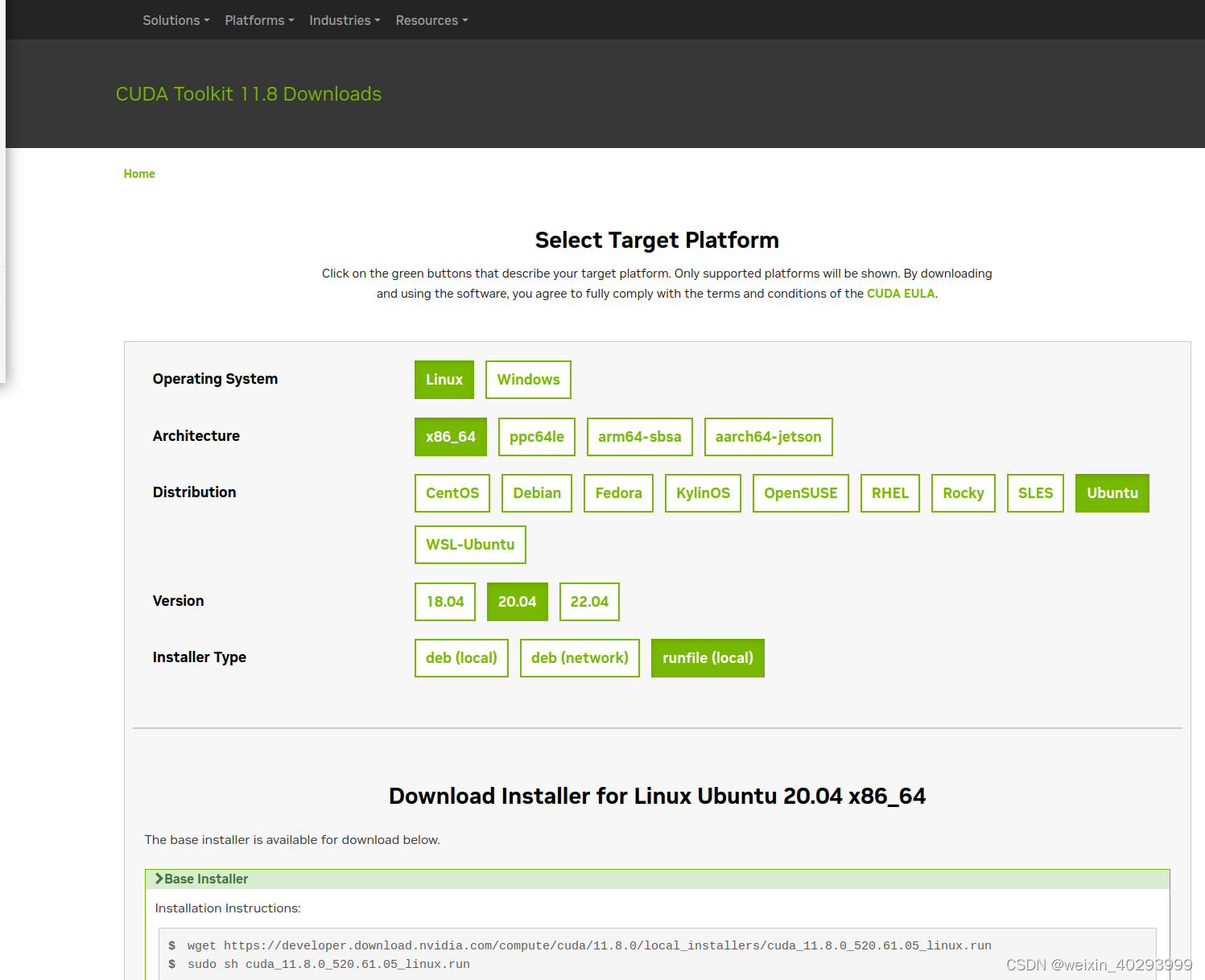
Task: Open the CUDA EULA link
Action: (901, 294)
